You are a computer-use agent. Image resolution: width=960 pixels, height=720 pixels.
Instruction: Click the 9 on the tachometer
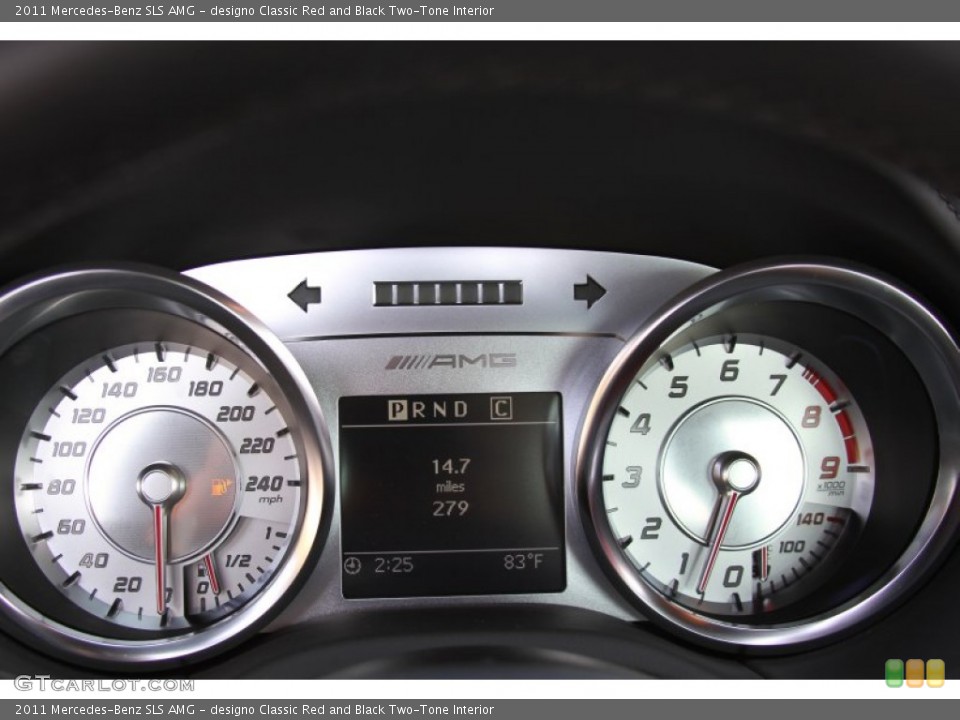[x=830, y=468]
